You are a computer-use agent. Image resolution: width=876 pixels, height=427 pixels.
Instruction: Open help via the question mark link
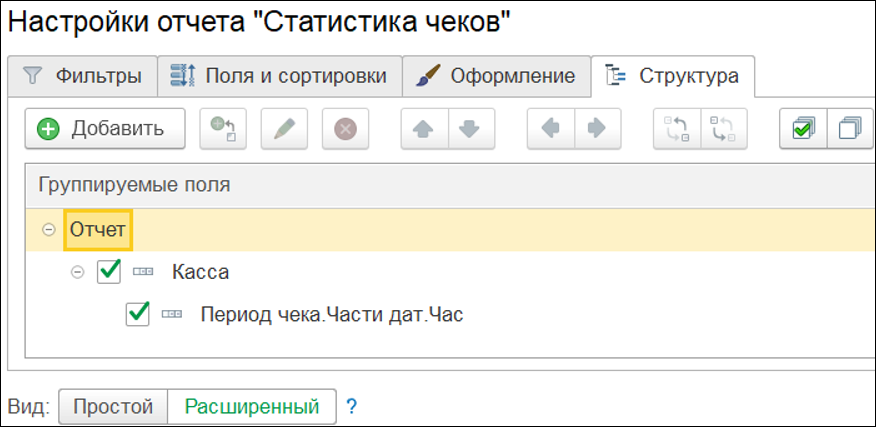(351, 407)
